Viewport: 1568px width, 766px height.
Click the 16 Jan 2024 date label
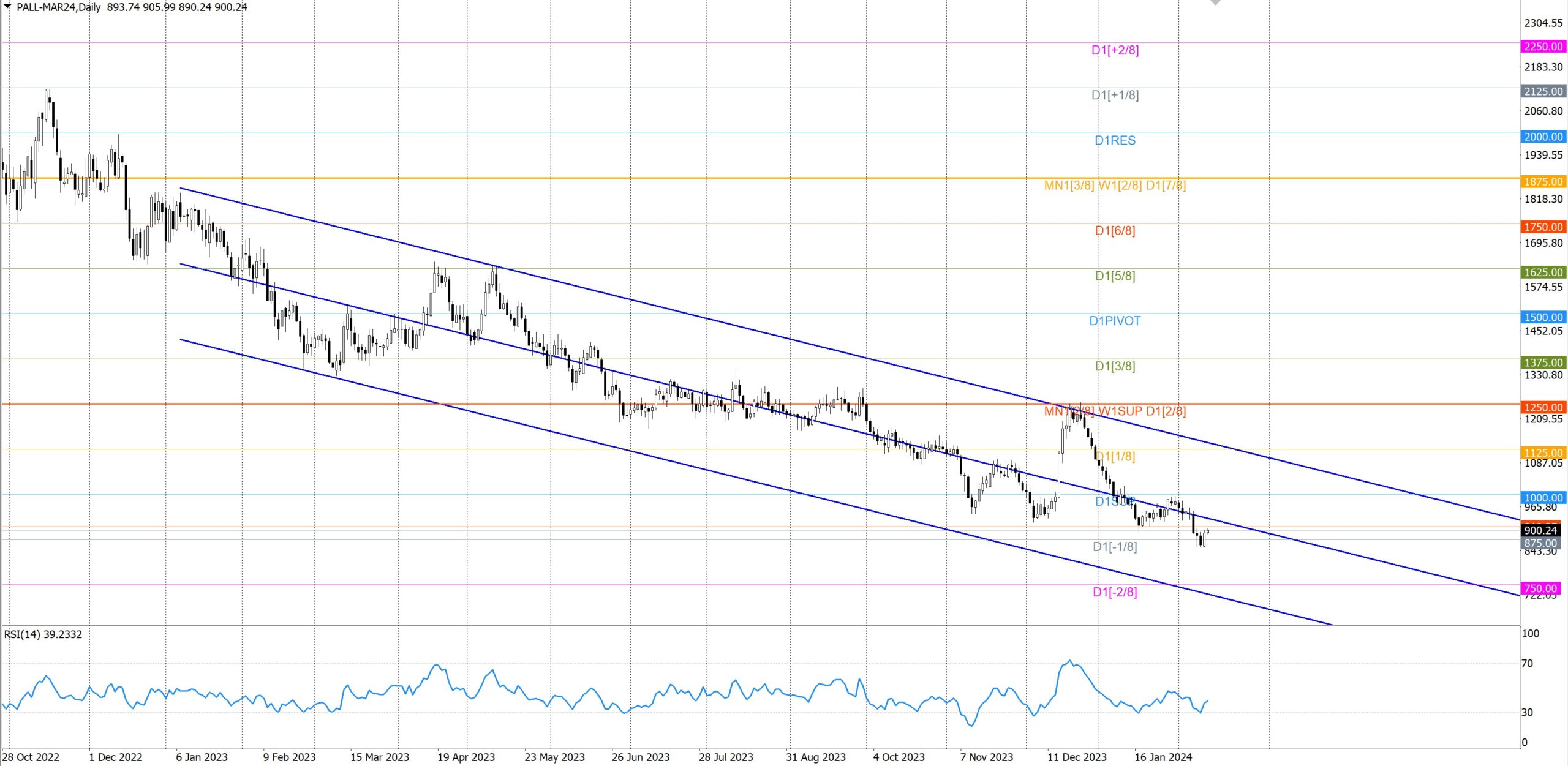[x=1163, y=757]
